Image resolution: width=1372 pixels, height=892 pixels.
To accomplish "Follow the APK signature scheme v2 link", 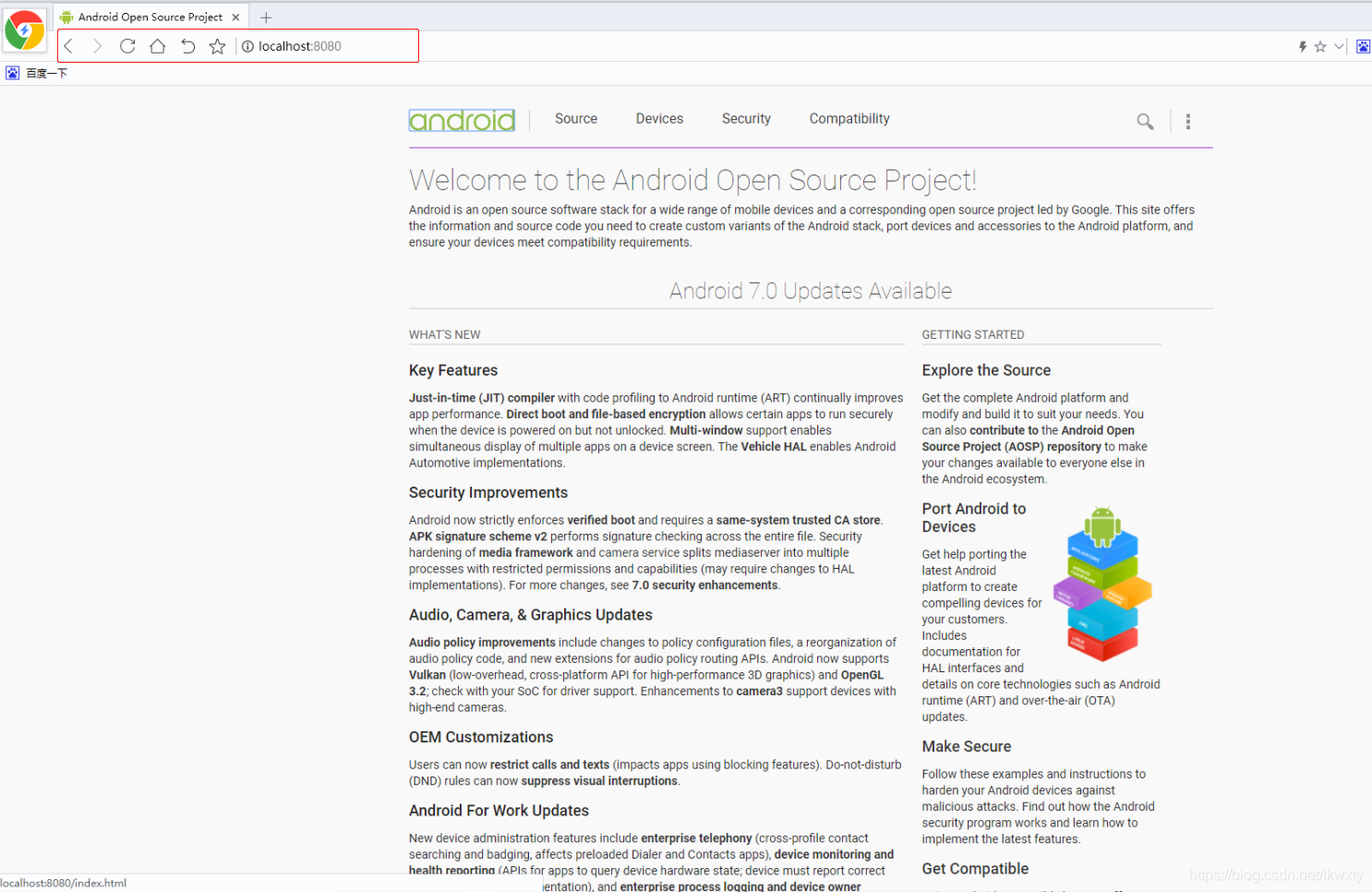I will [x=478, y=536].
